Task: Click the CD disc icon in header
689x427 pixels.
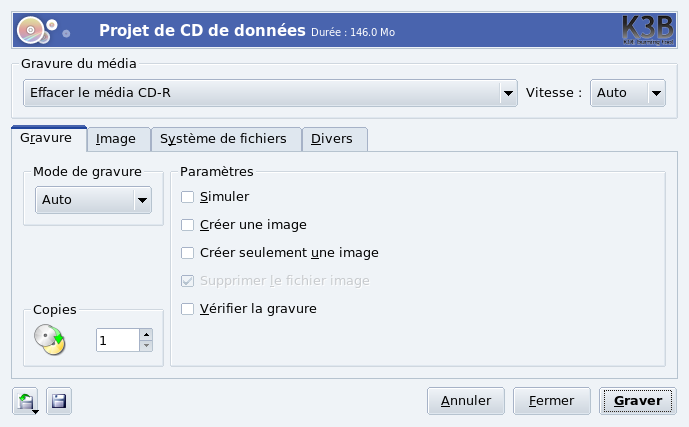Action: click(33, 30)
